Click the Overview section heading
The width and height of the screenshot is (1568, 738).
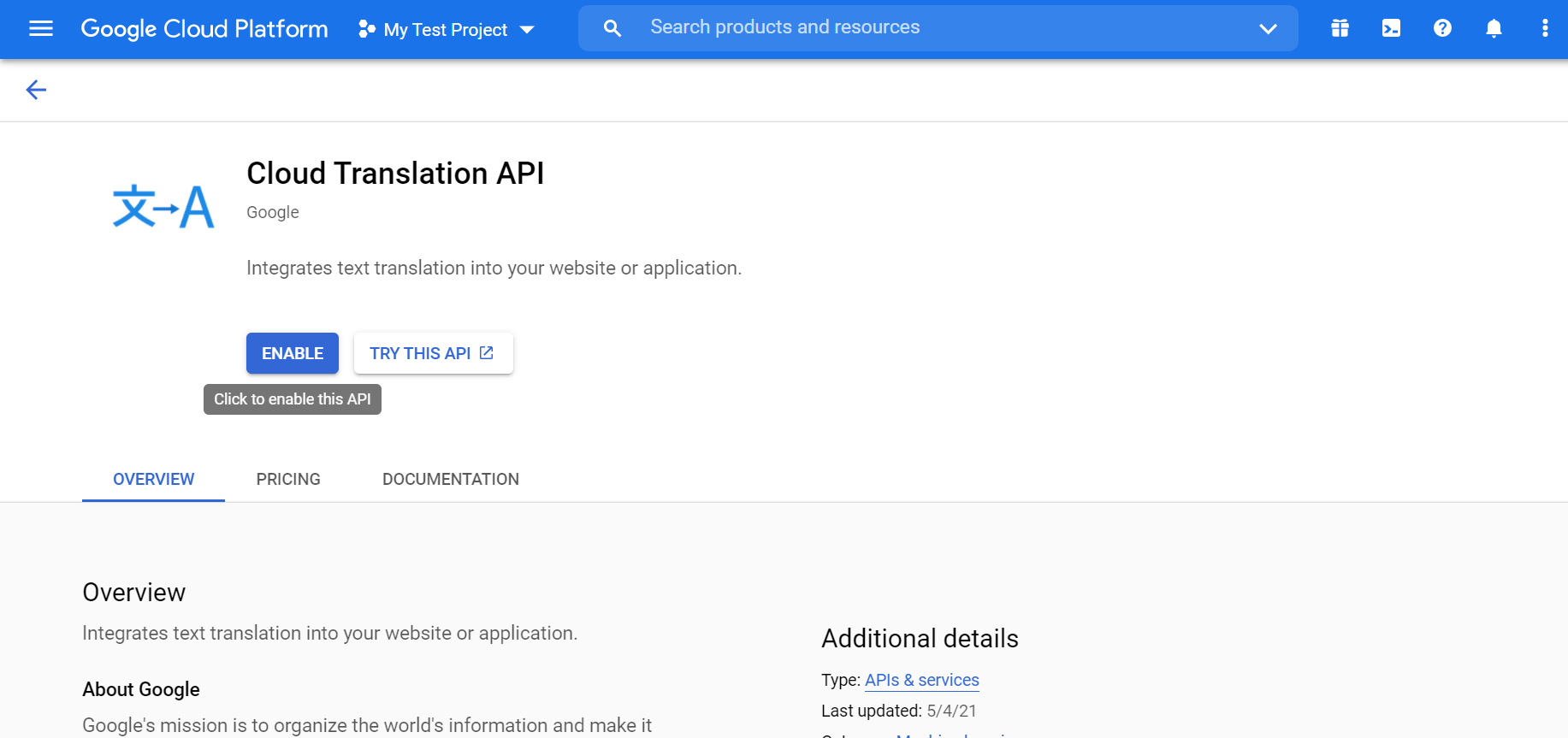(134, 592)
